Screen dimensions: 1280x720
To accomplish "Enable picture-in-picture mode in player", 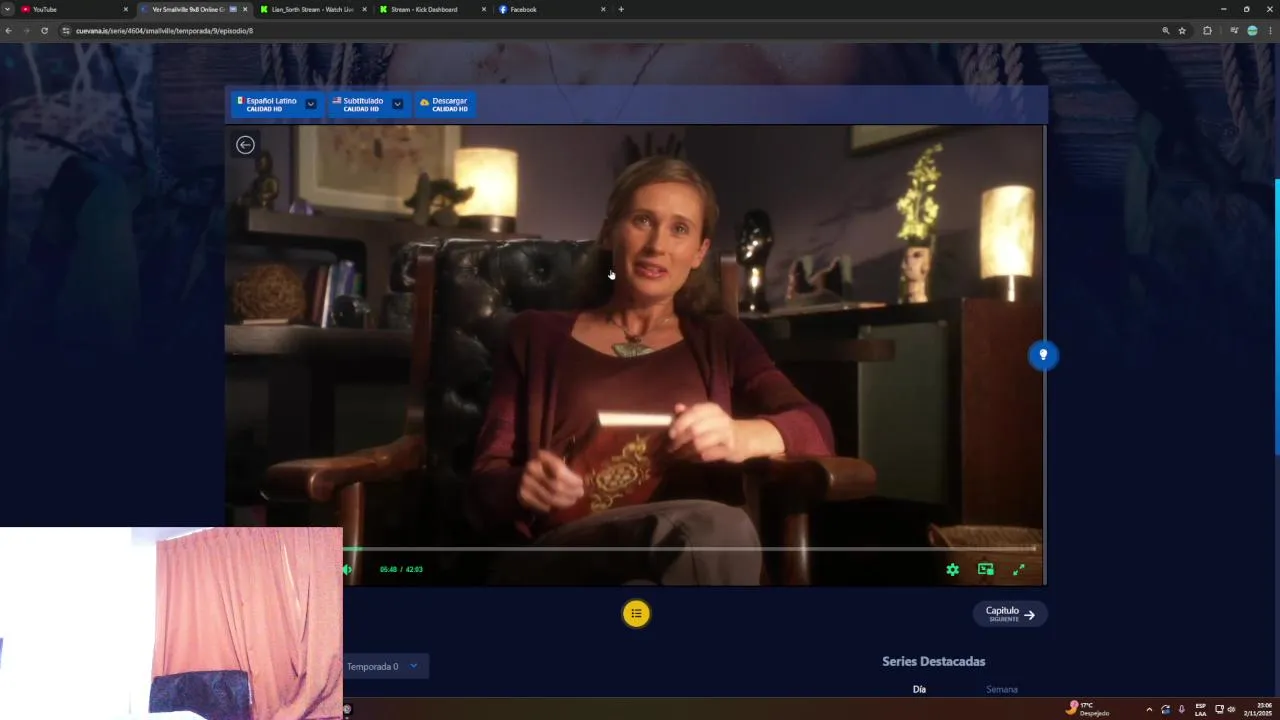I will pos(986,569).
